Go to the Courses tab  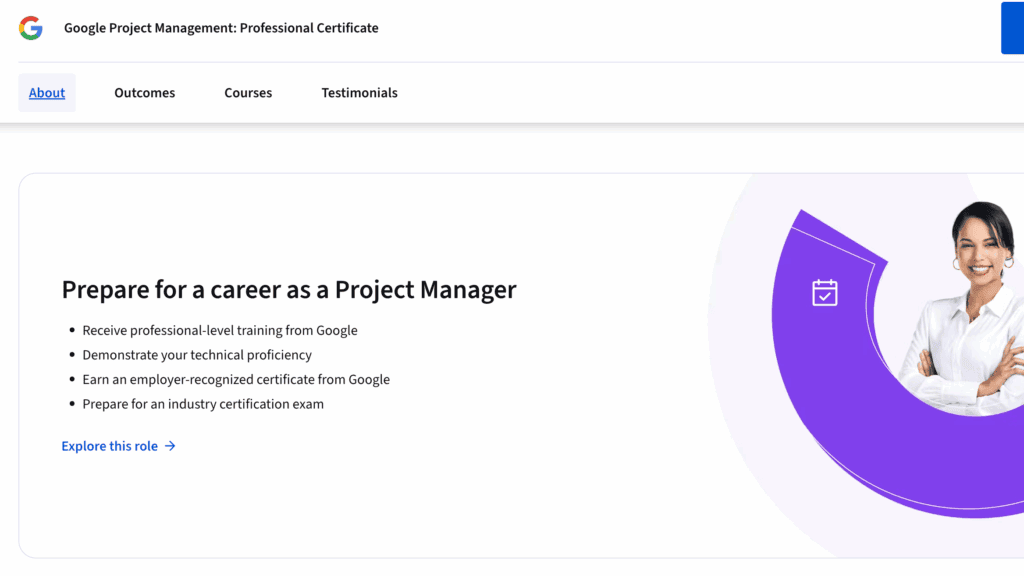tap(248, 93)
